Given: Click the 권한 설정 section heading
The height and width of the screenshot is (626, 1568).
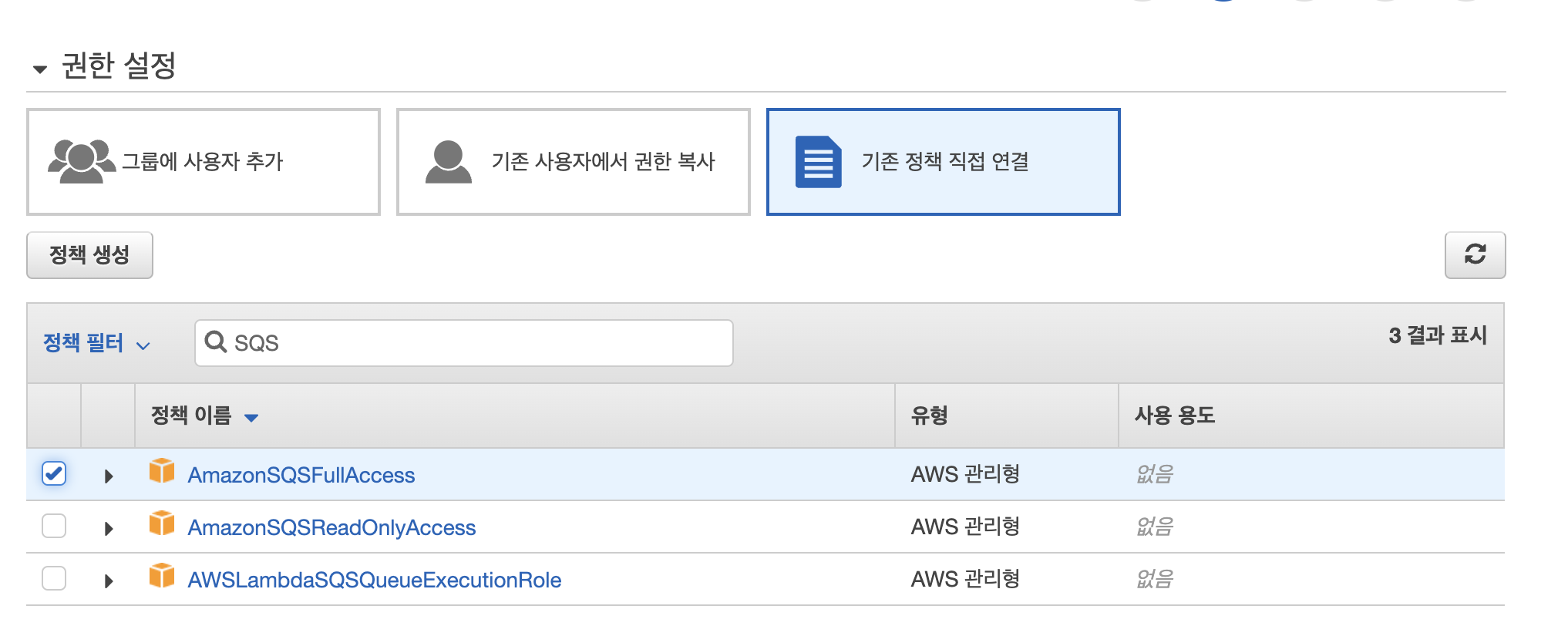Looking at the screenshot, I should pos(119,66).
